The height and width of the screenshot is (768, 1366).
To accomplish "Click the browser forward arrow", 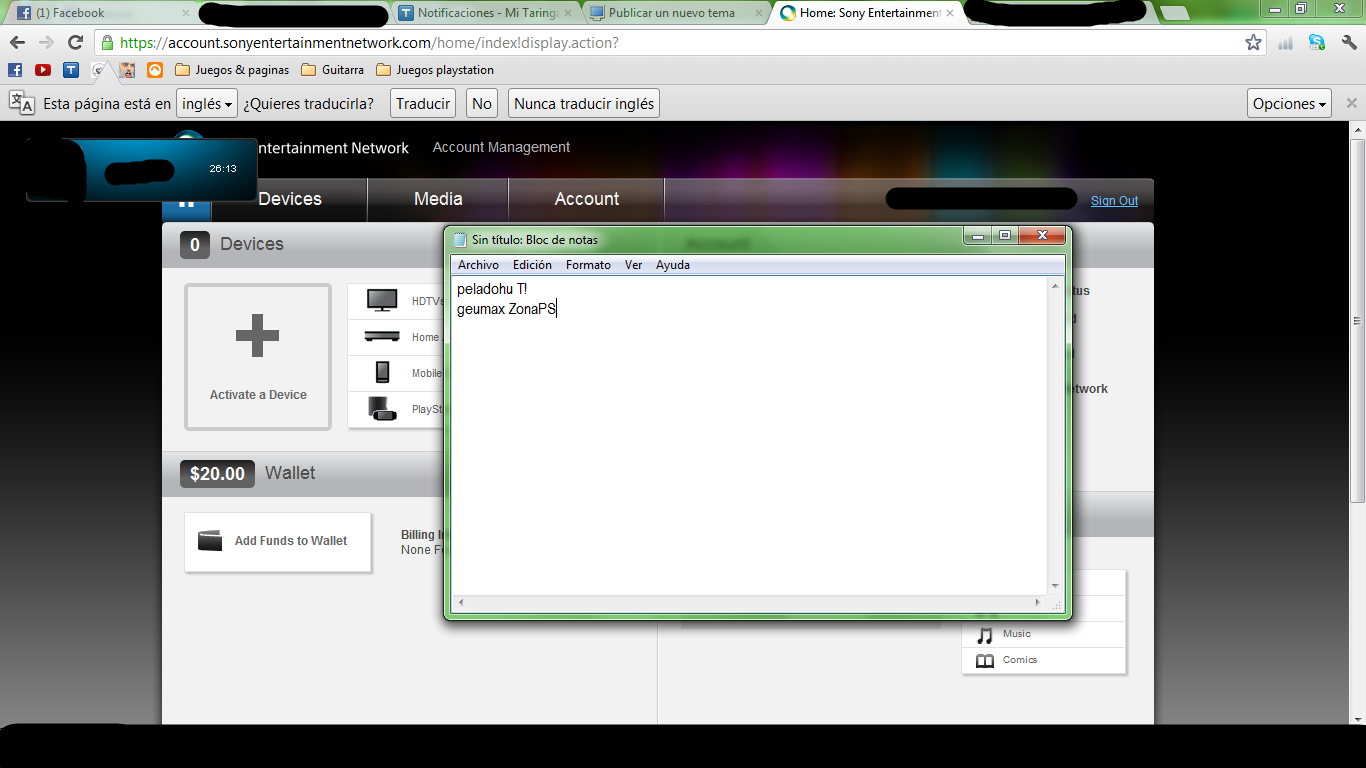I will [46, 43].
